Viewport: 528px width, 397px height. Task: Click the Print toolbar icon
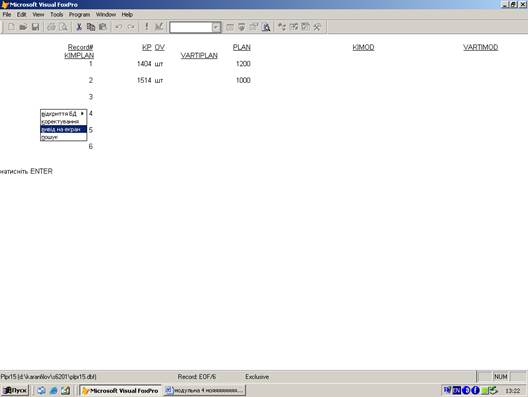(x=51, y=27)
